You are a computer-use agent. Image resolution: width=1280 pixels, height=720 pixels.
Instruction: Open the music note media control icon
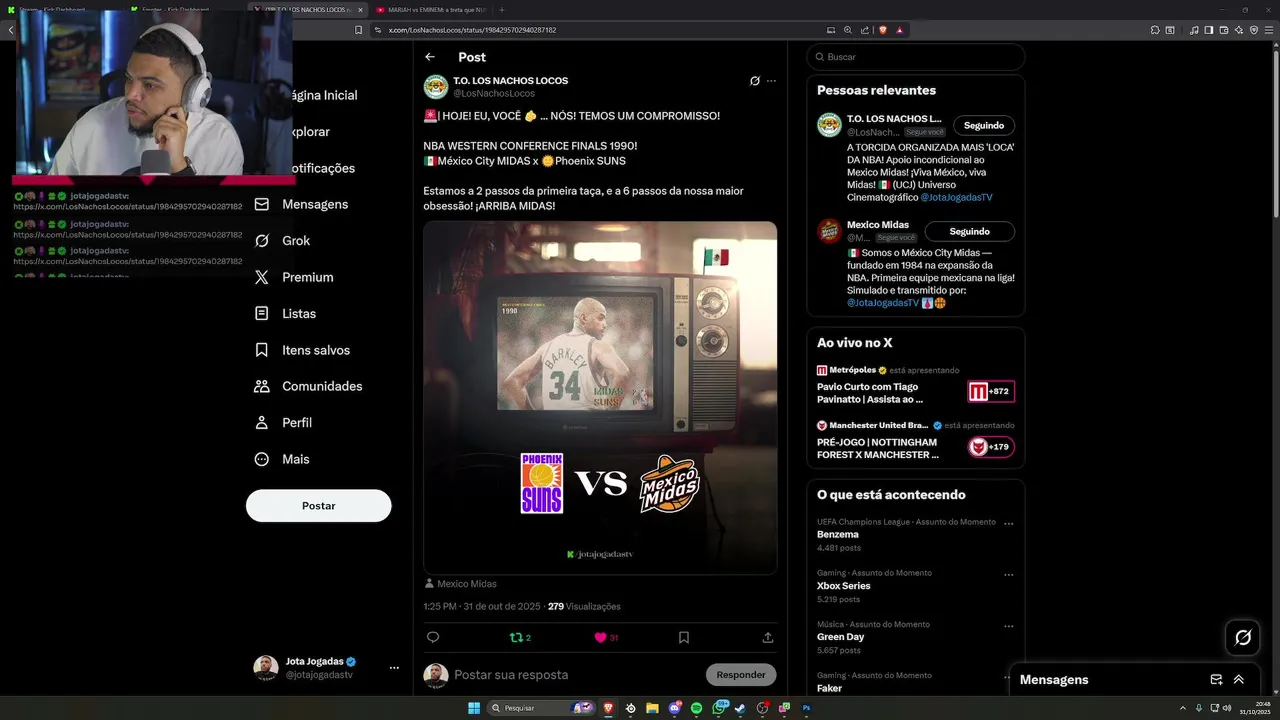click(1195, 30)
